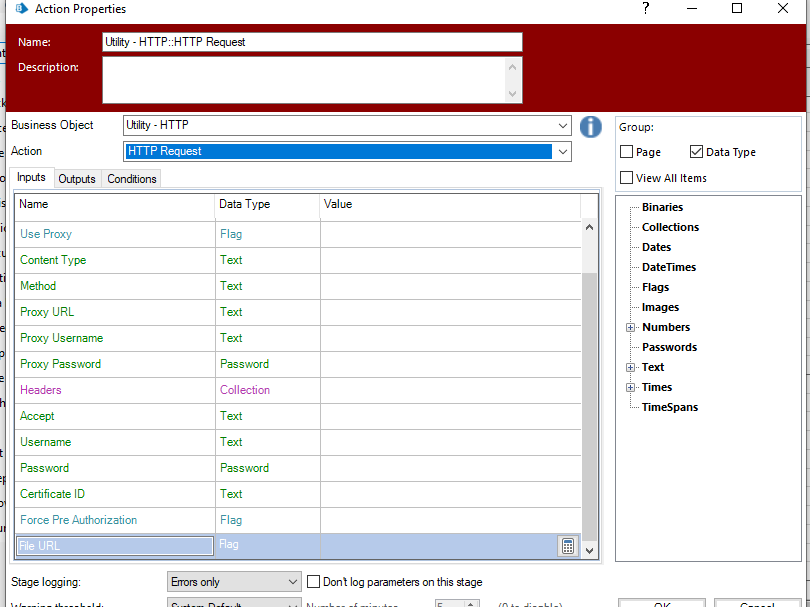Expand the Numbers tree node
The width and height of the screenshot is (810, 607).
631,328
